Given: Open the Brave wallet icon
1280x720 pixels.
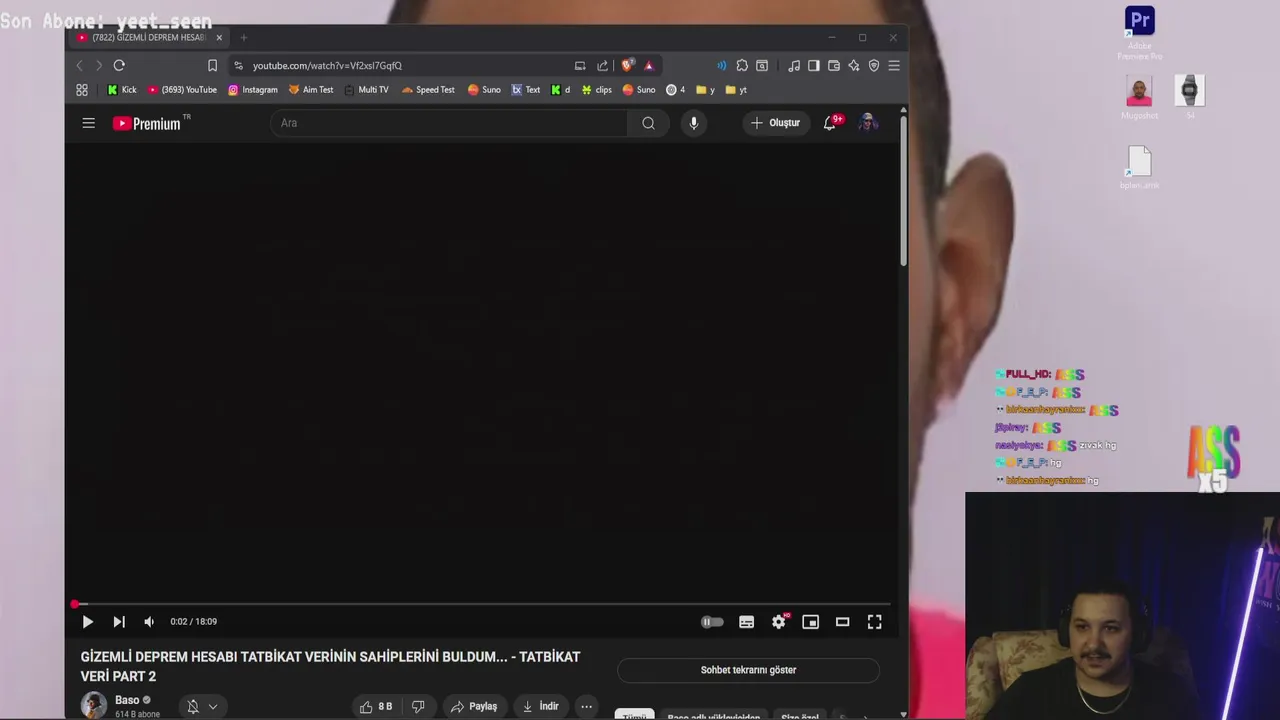Looking at the screenshot, I should [834, 66].
